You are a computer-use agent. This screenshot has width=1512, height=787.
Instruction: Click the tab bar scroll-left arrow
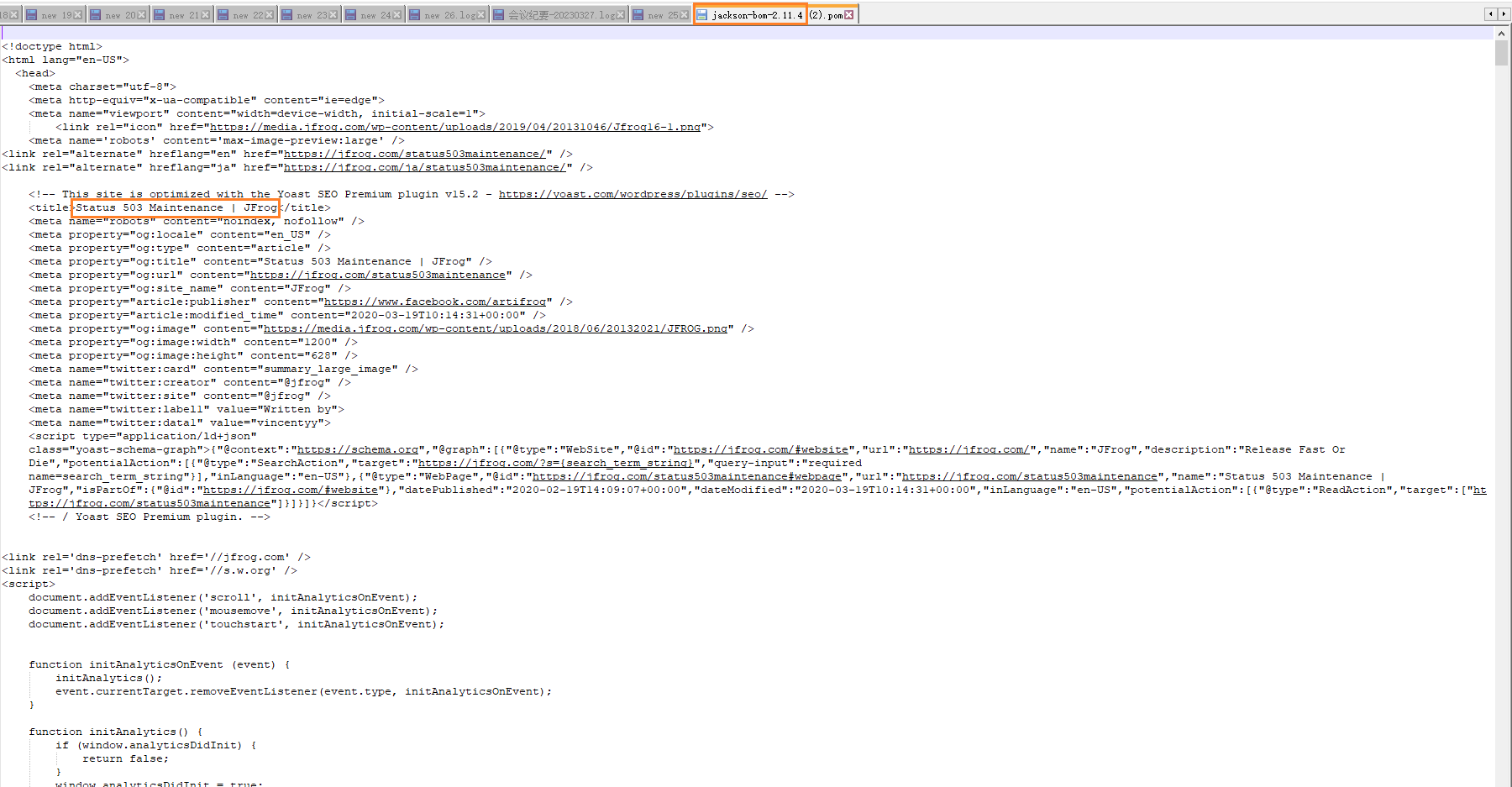tap(1491, 13)
